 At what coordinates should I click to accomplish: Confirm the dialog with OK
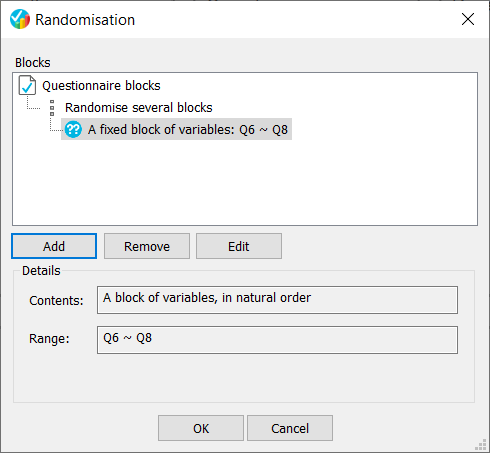(201, 428)
